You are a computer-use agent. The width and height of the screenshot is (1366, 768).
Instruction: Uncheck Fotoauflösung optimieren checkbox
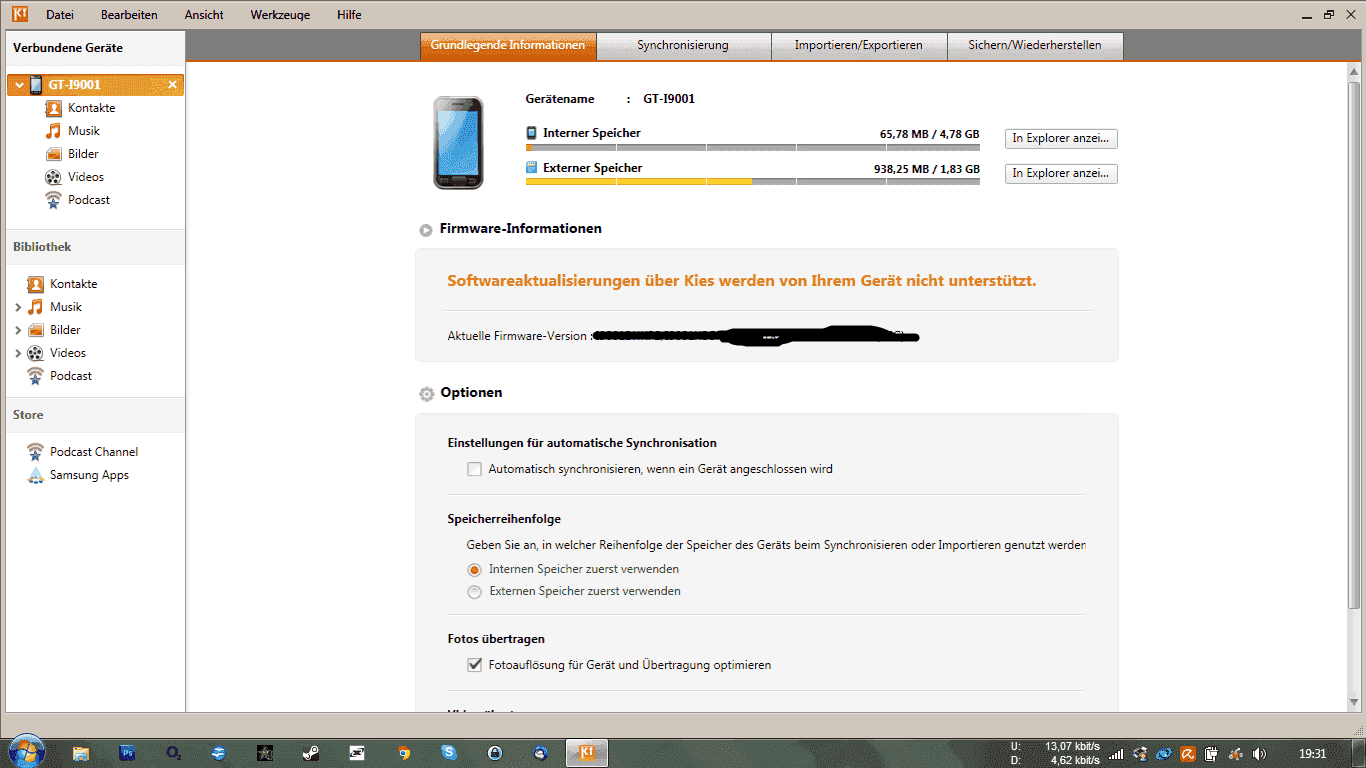tap(475, 665)
